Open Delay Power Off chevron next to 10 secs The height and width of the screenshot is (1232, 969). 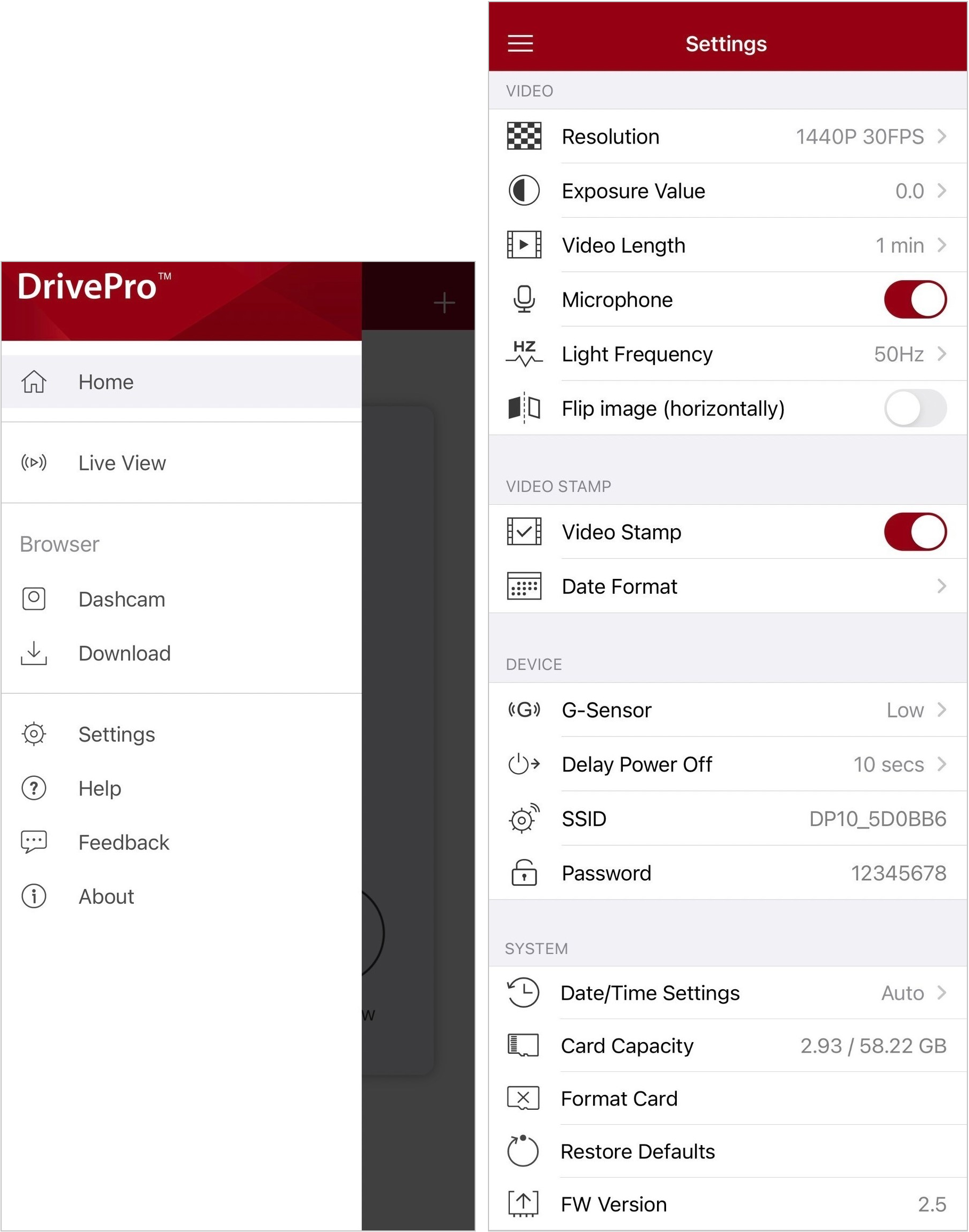click(x=942, y=765)
